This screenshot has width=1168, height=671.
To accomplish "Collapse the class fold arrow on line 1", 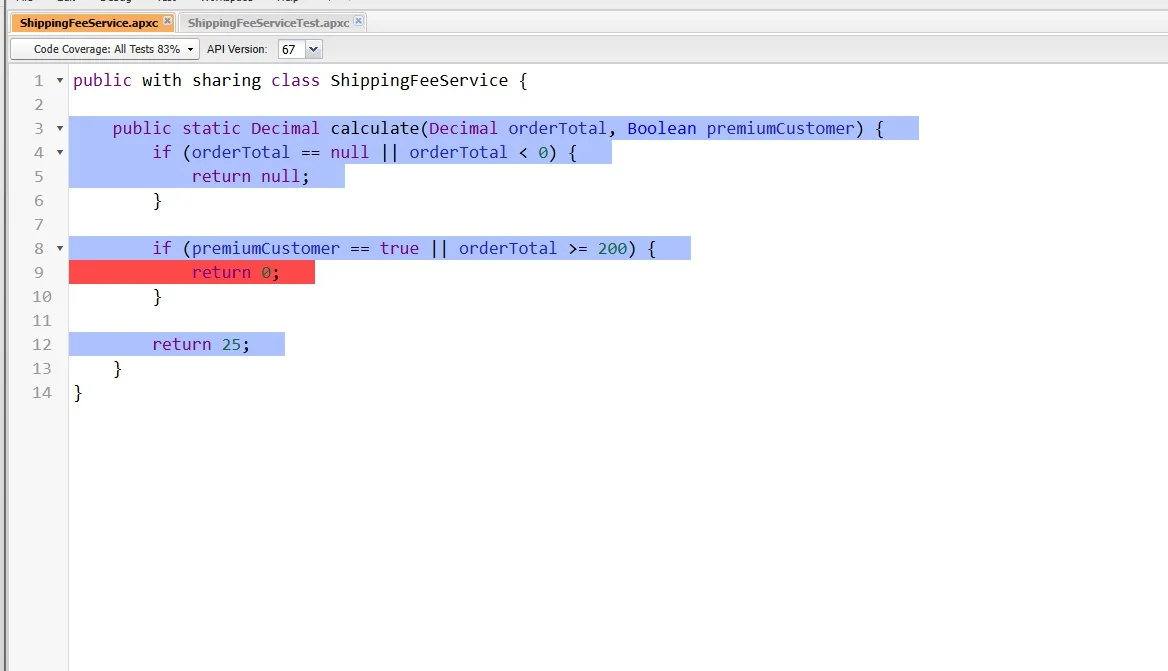I will pyautogui.click(x=60, y=80).
